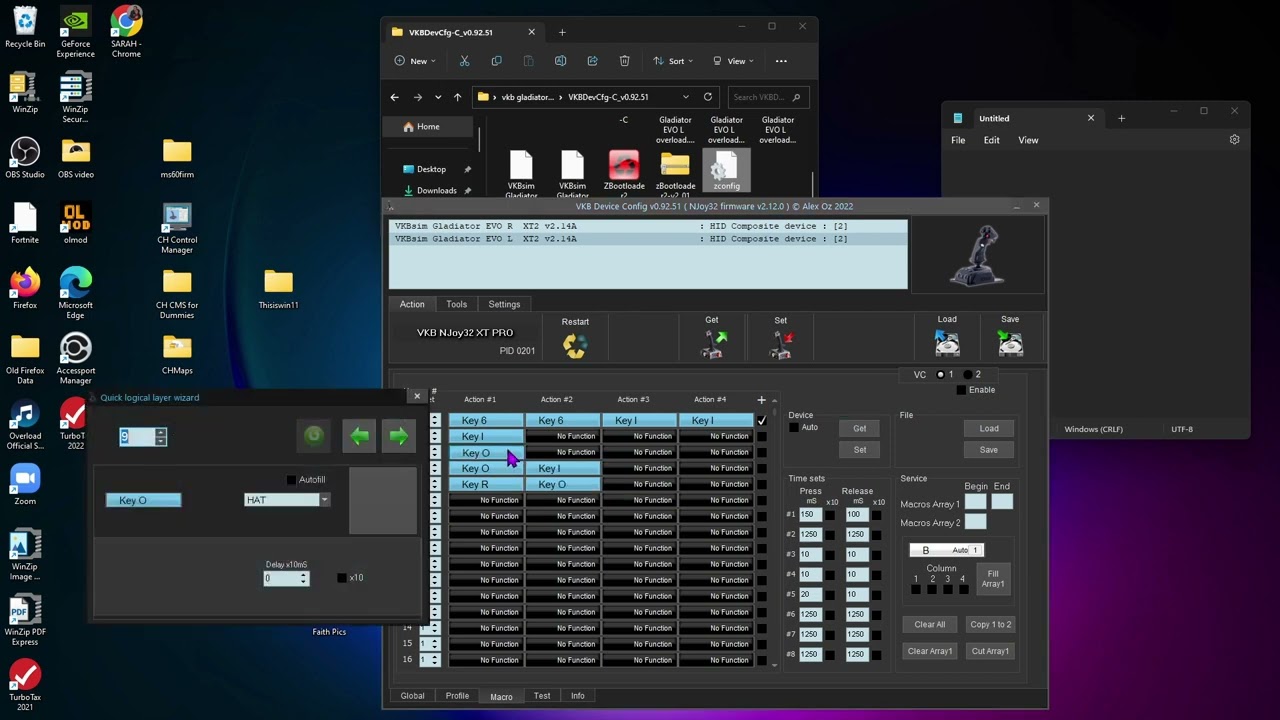Switch to the Profile bottom tab
Screen dimensions: 1280x720
(457, 696)
